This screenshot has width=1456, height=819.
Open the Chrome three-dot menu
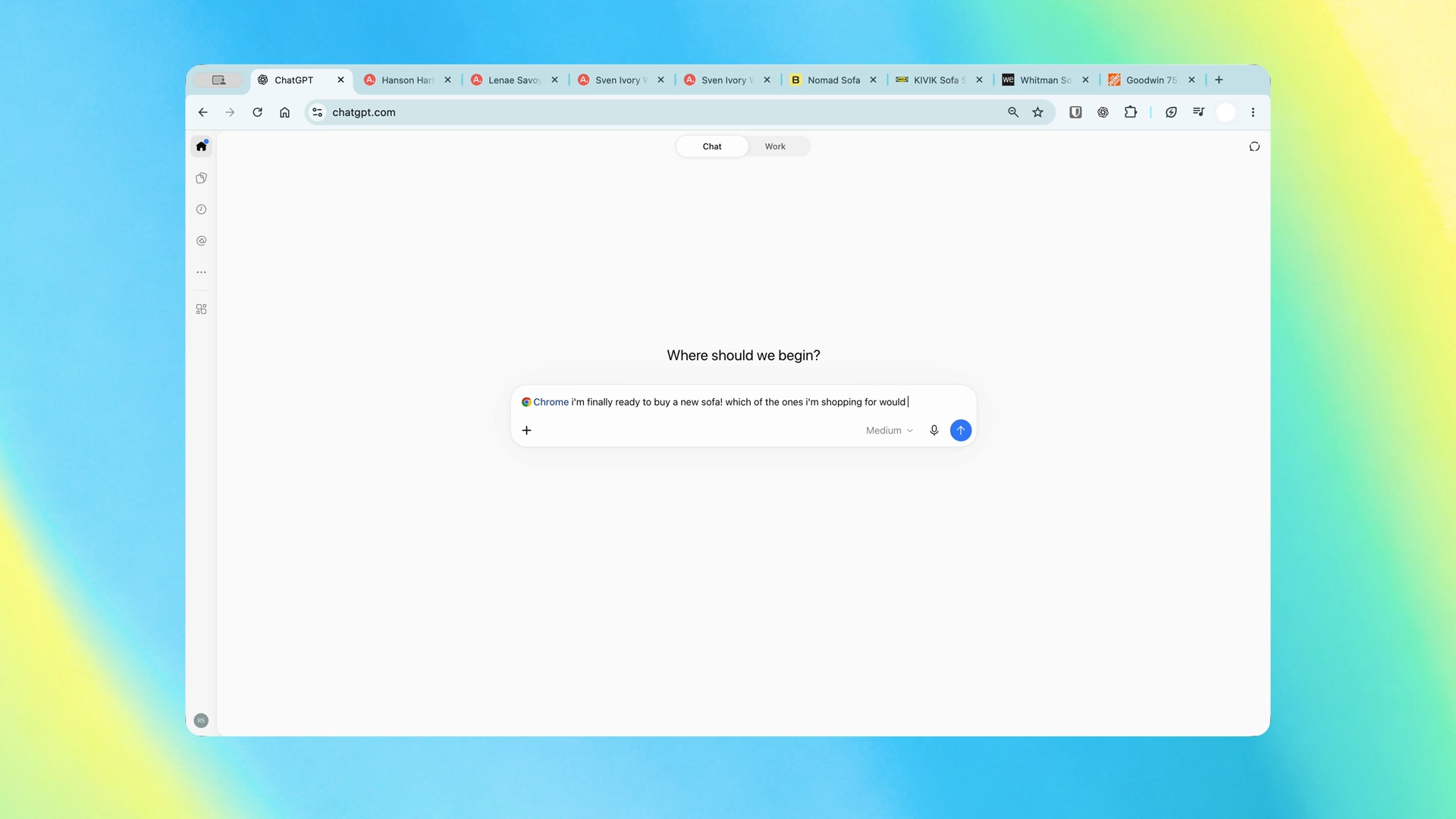(x=1253, y=112)
